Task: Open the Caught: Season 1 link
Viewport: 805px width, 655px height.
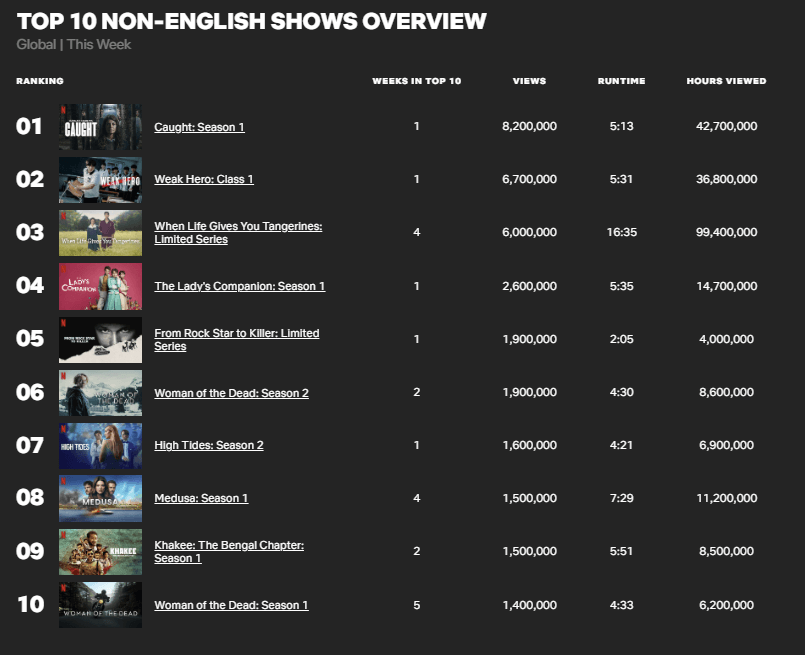Action: pyautogui.click(x=199, y=127)
